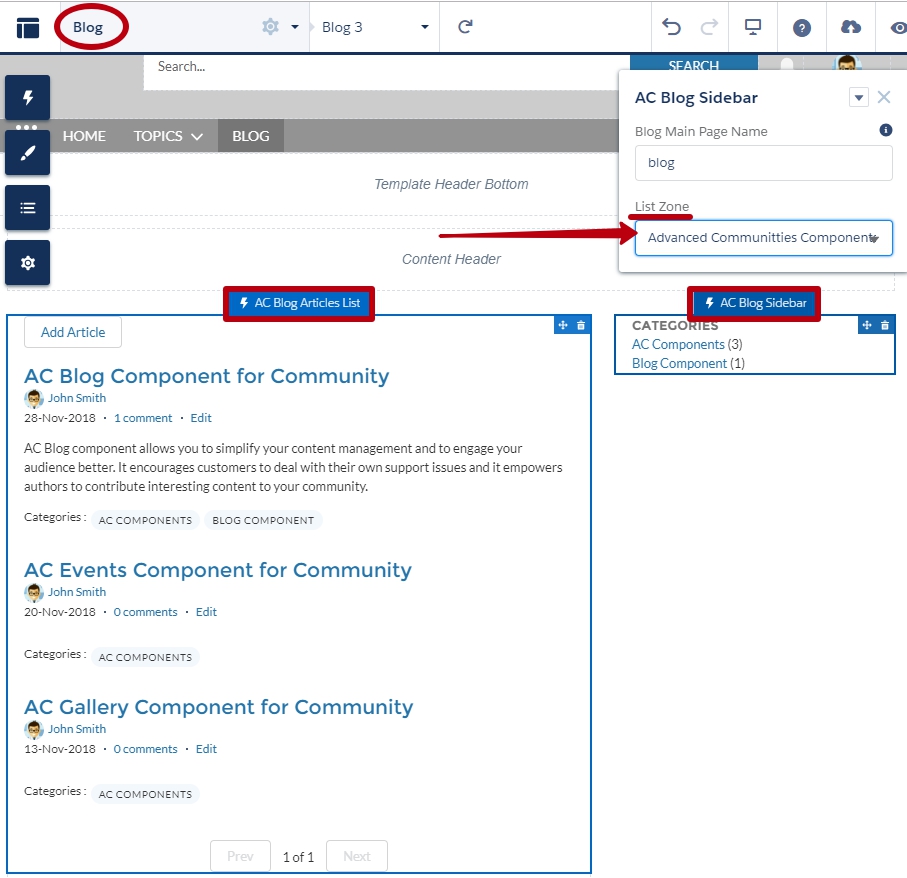Redo the last change
Image resolution: width=907 pixels, height=878 pixels.
pos(709,27)
